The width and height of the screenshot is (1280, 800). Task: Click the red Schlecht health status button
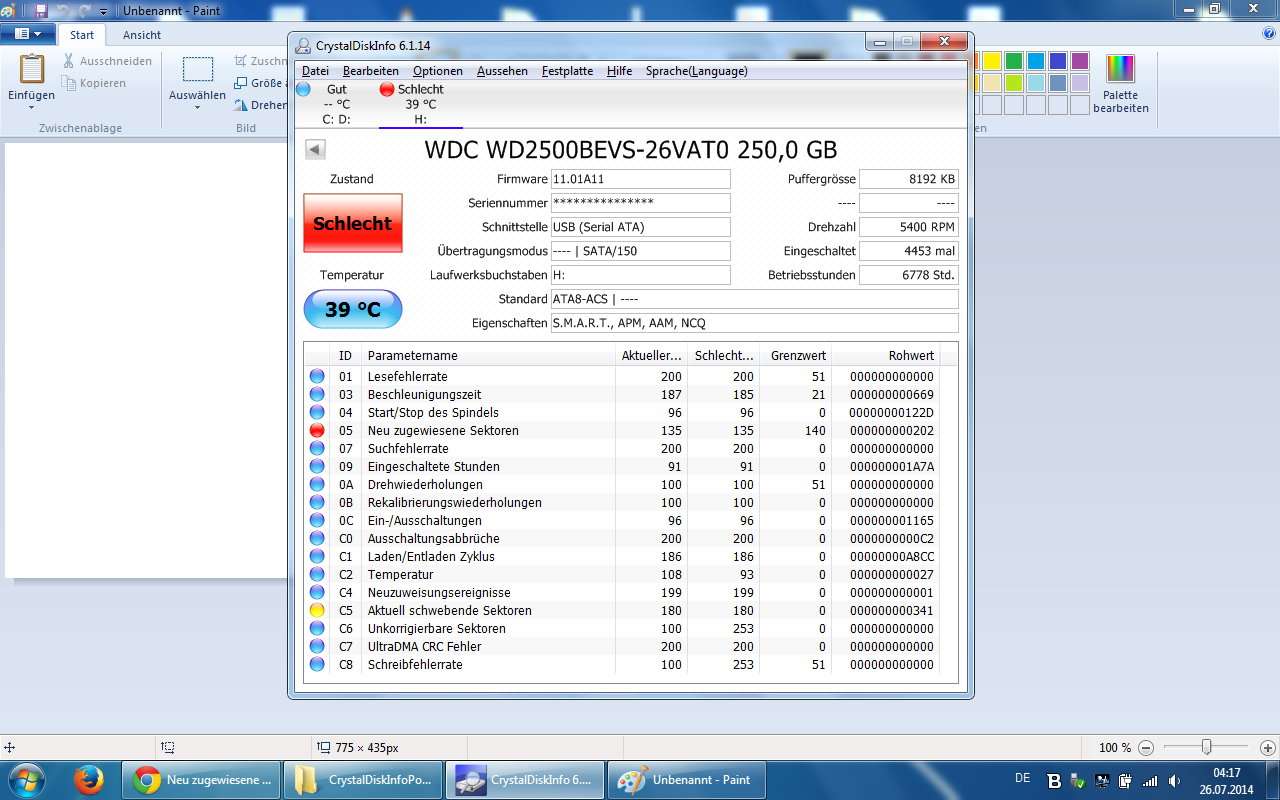click(353, 223)
